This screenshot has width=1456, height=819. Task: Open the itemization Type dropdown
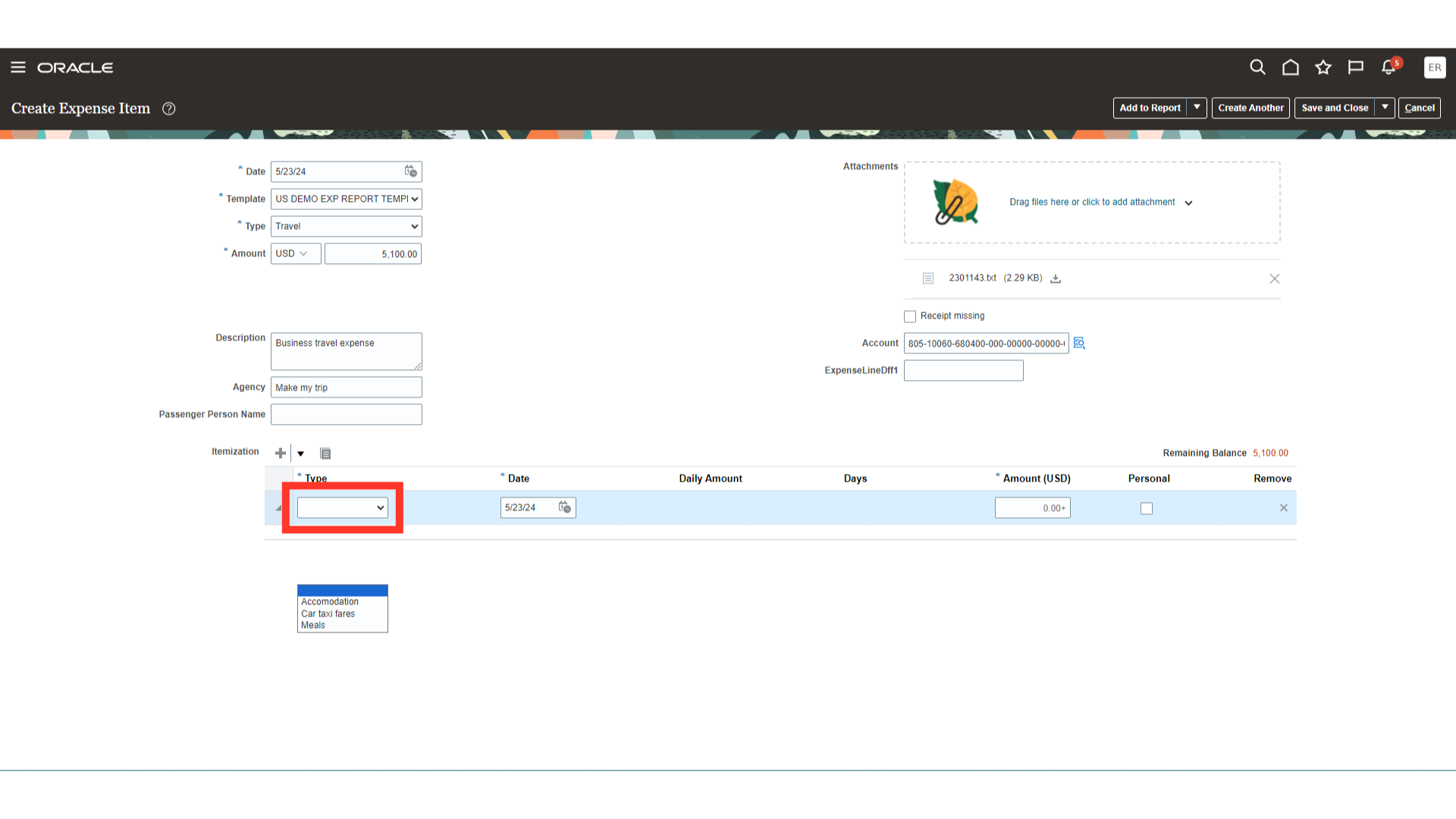click(x=343, y=508)
